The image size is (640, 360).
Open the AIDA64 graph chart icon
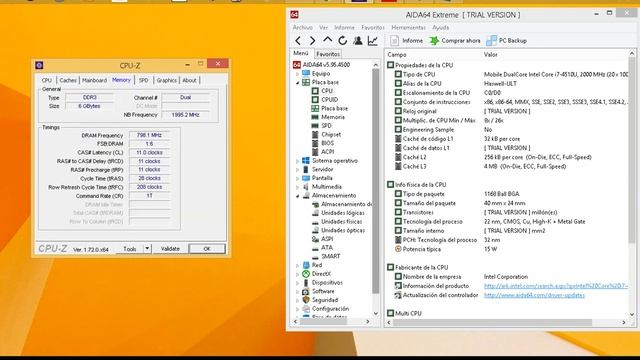tap(373, 40)
